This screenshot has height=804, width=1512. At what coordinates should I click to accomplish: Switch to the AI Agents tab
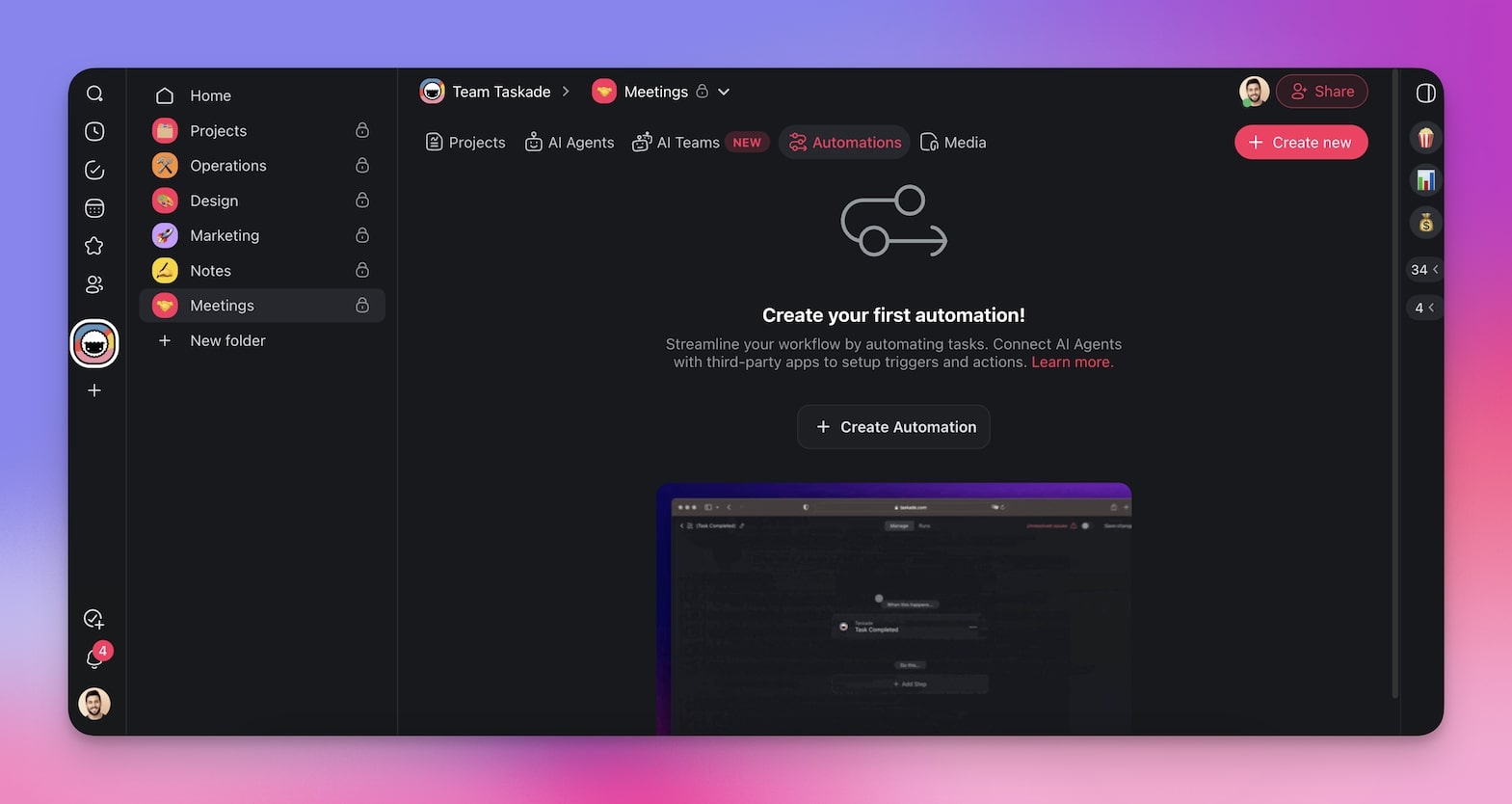pyautogui.click(x=570, y=143)
